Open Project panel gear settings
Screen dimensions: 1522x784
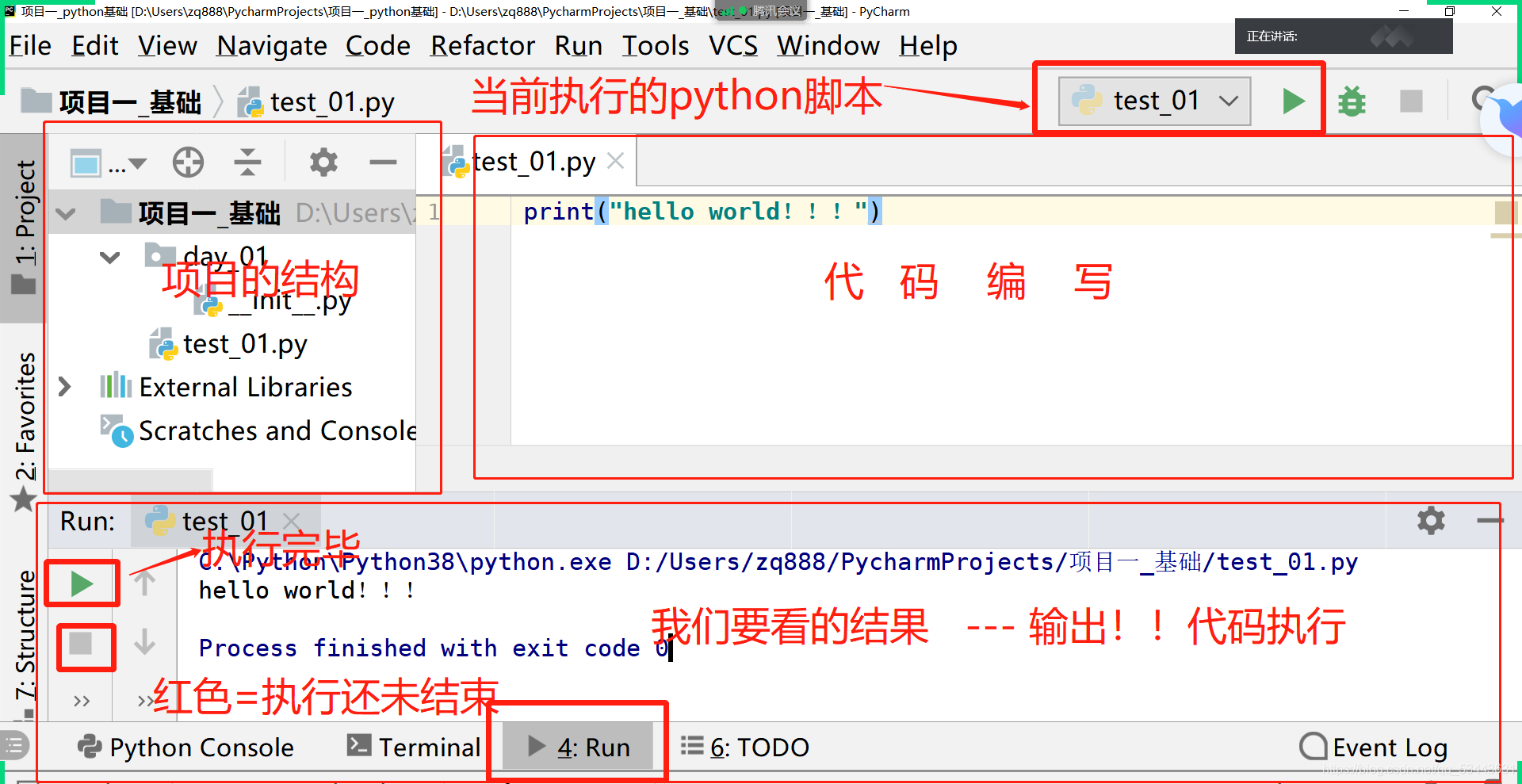(x=323, y=163)
